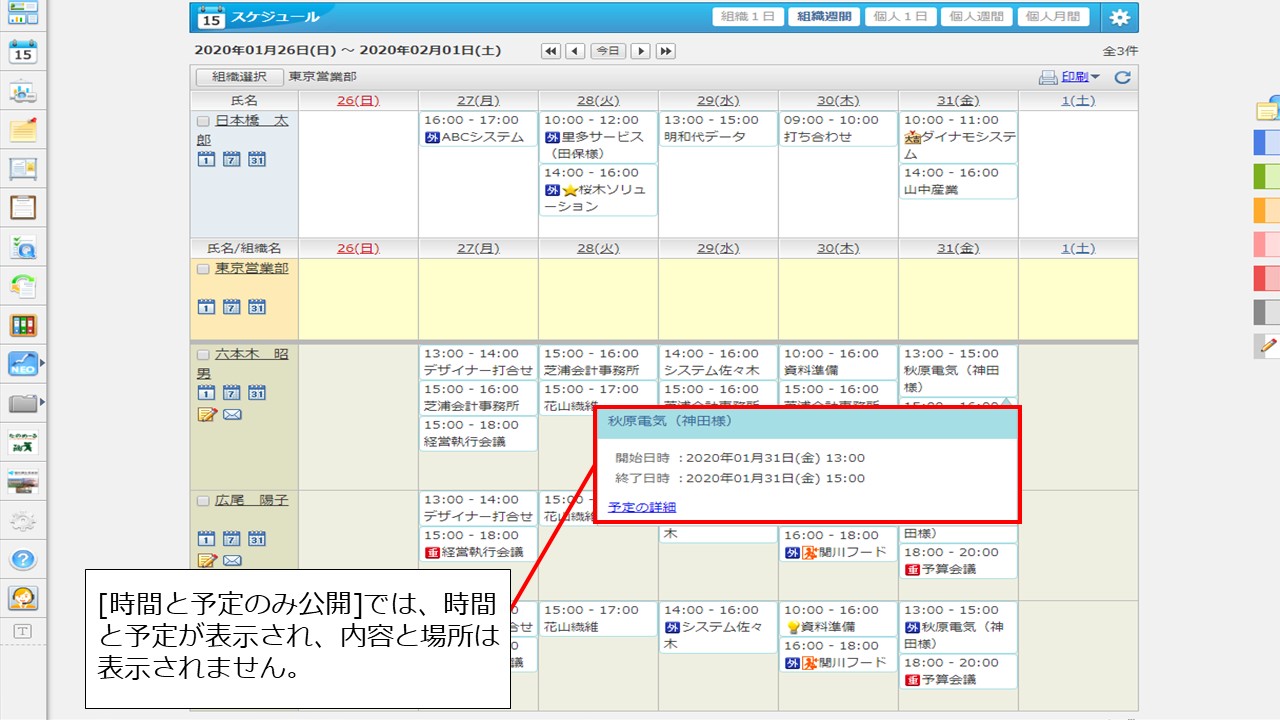Expand the NEO sidebar submenu arrow
The width and height of the screenshot is (1280, 720).
pos(42,363)
